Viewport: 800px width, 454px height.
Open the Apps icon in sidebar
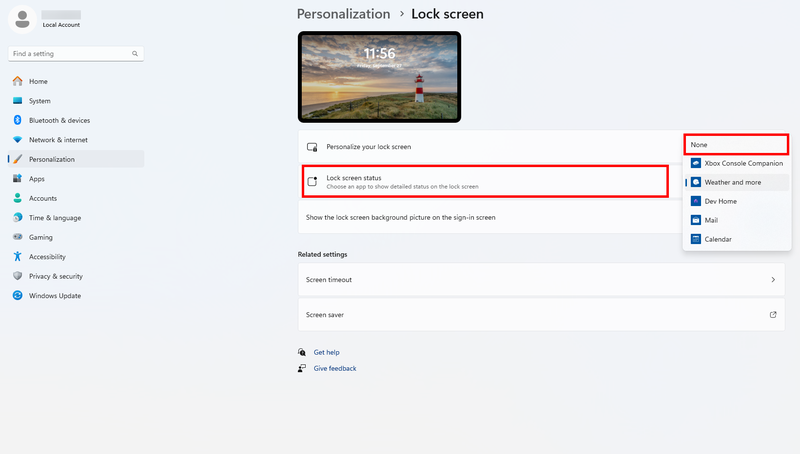tap(17, 178)
